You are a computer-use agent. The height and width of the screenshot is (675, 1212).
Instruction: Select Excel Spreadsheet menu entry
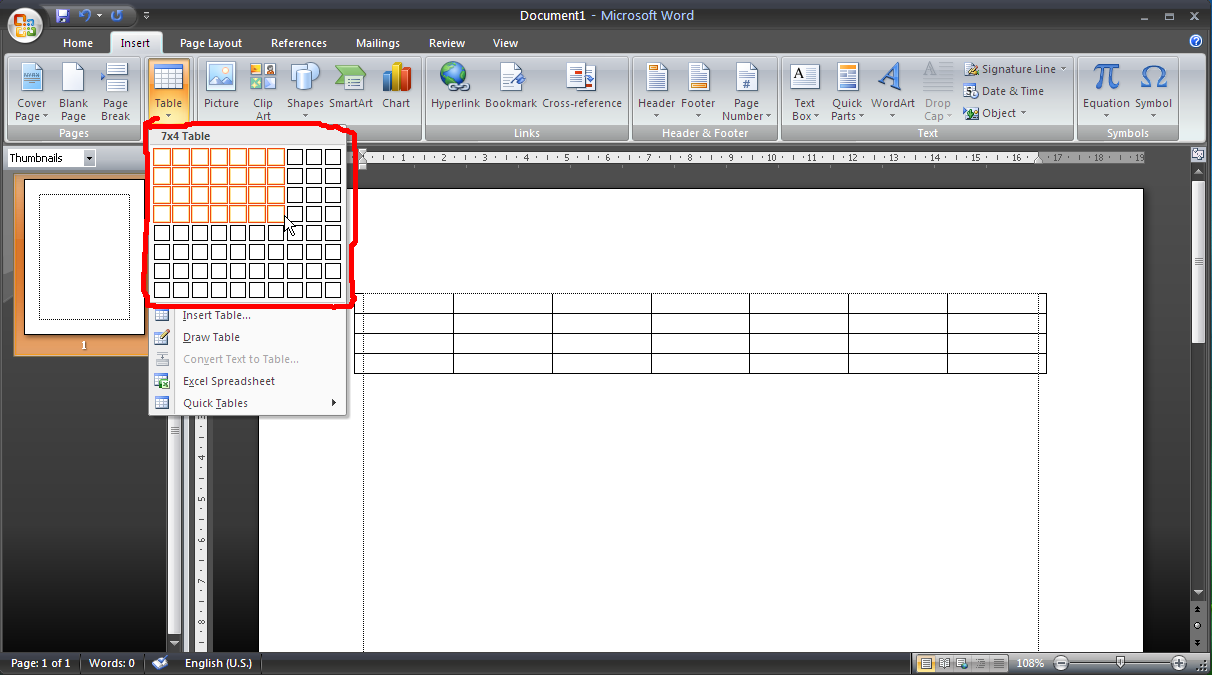click(x=247, y=381)
